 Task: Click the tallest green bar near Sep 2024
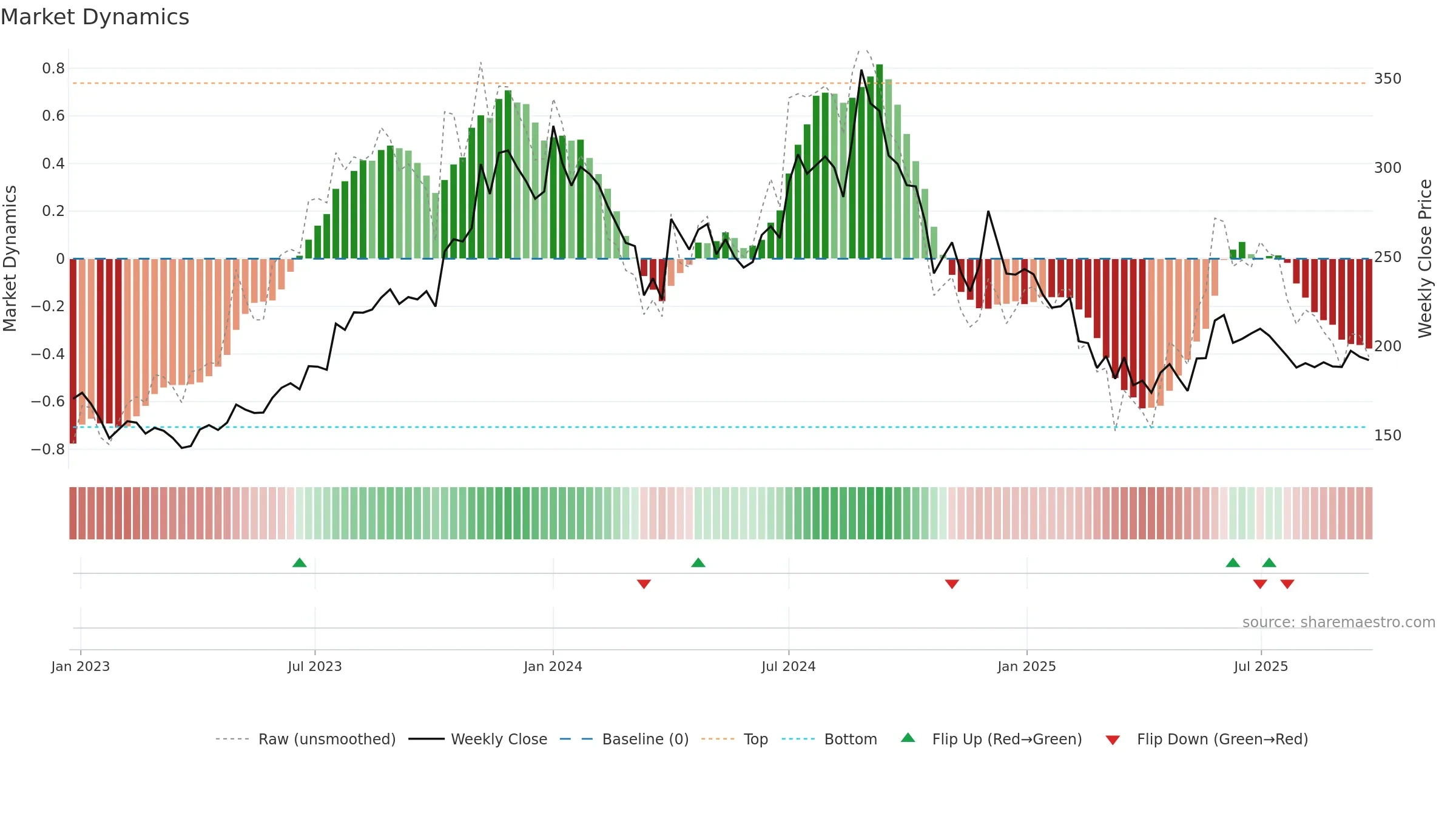880,161
